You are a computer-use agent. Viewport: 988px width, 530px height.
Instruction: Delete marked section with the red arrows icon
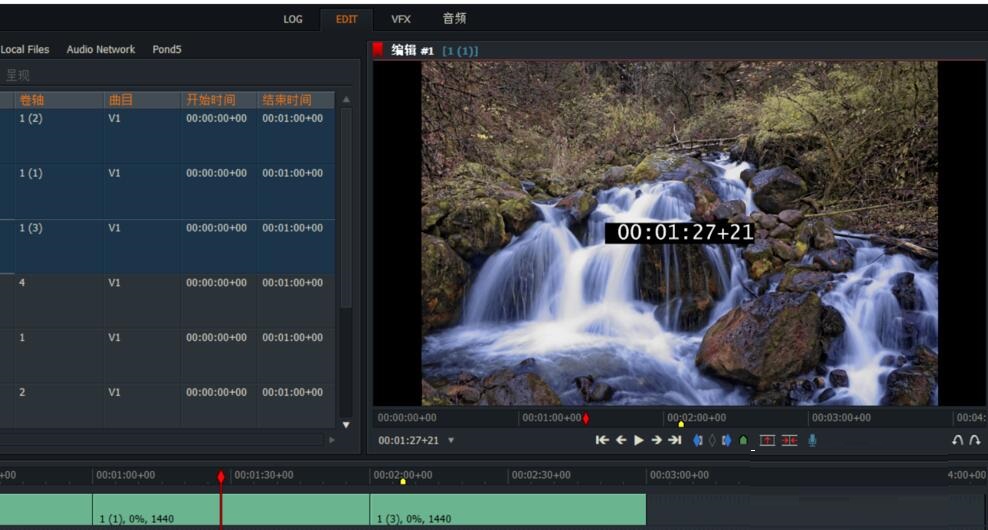tap(790, 441)
